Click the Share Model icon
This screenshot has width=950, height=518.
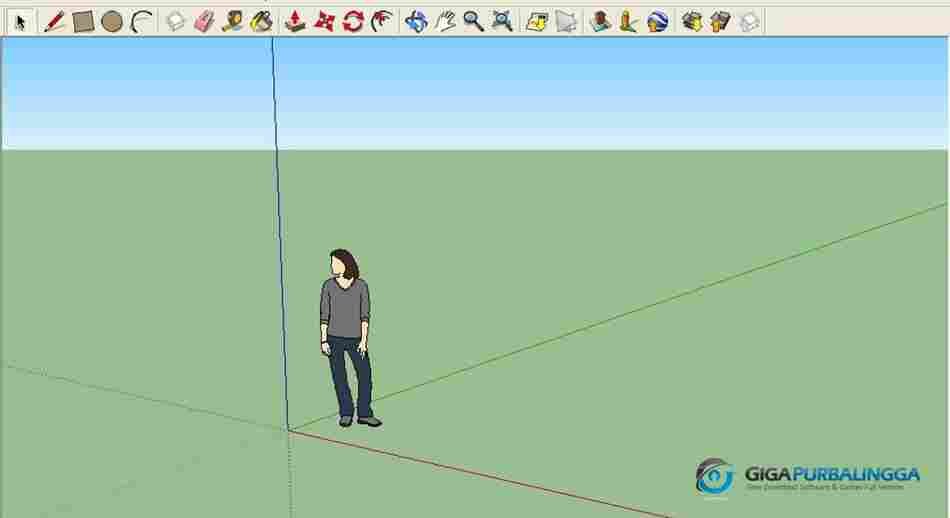(720, 22)
